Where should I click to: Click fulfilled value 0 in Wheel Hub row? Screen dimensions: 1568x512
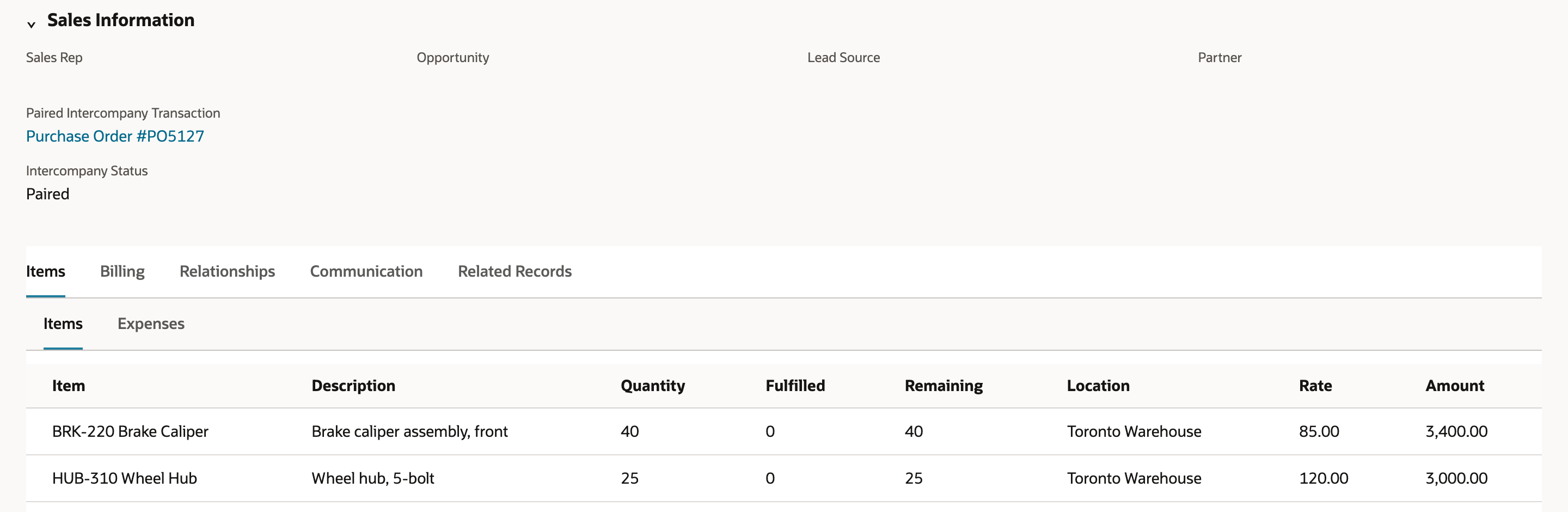point(770,478)
